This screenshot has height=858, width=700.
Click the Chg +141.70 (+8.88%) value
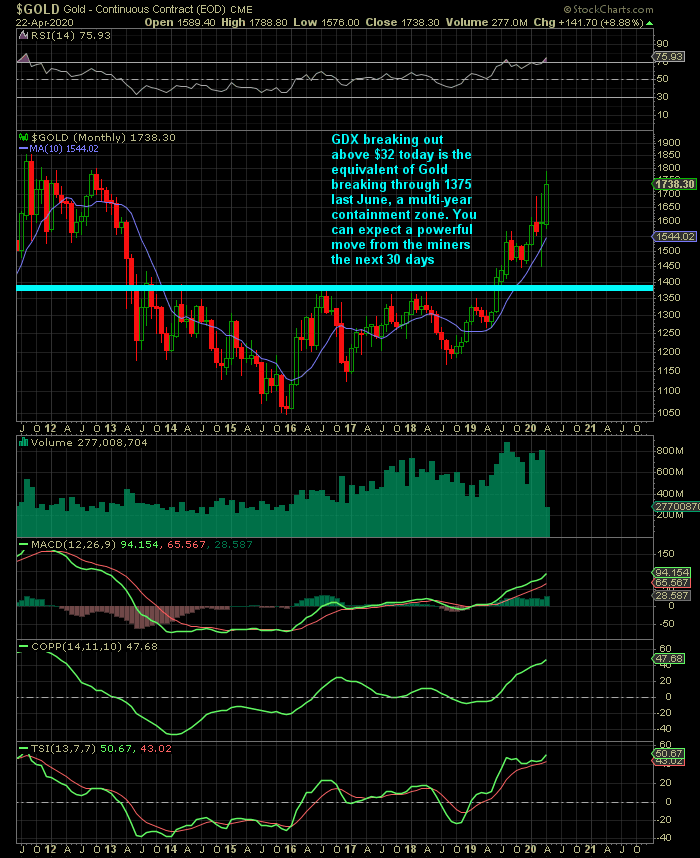click(588, 22)
